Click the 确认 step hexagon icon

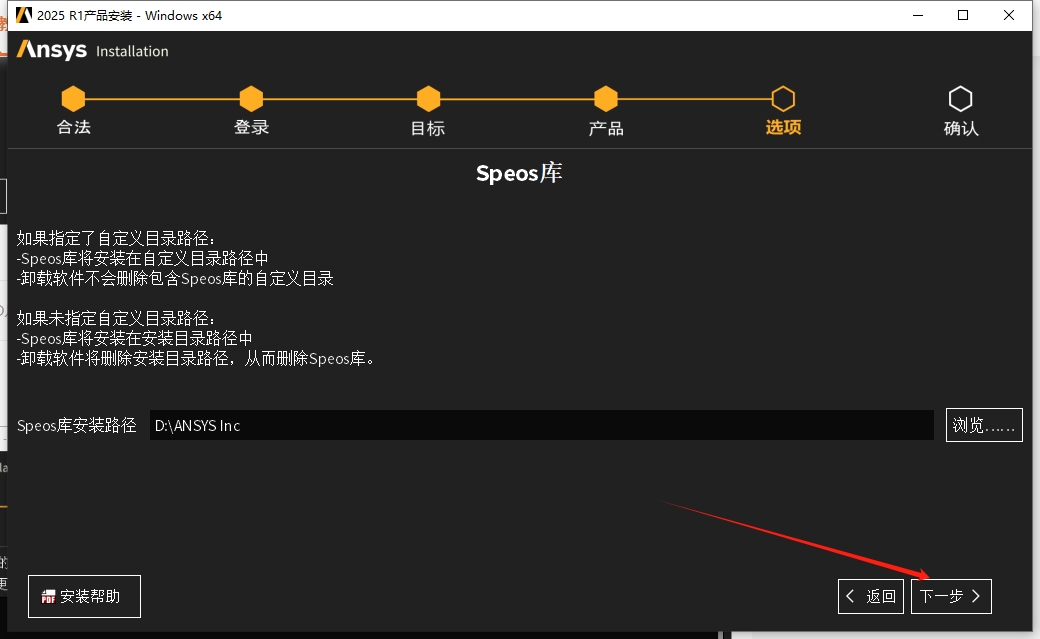tap(960, 99)
